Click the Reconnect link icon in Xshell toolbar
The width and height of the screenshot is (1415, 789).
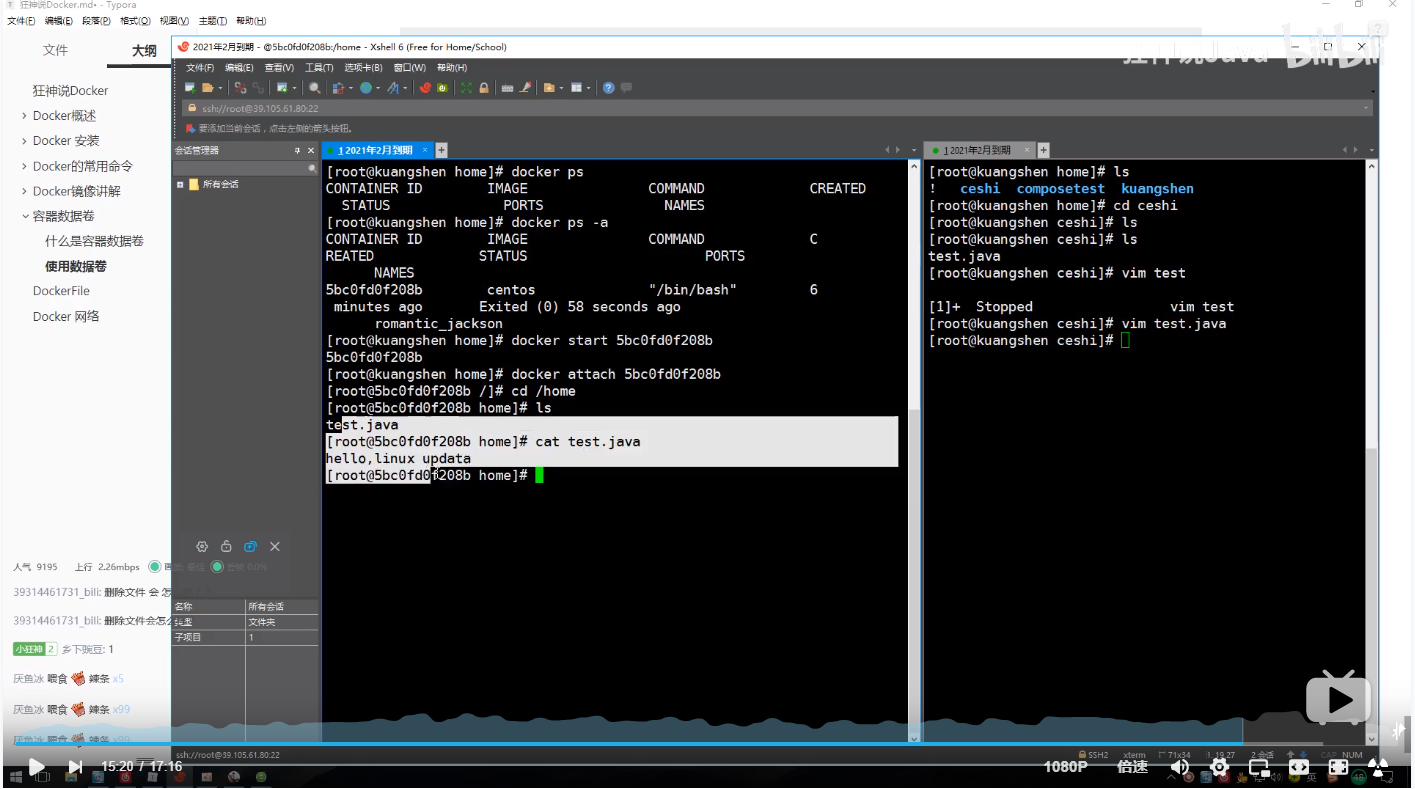[258, 88]
